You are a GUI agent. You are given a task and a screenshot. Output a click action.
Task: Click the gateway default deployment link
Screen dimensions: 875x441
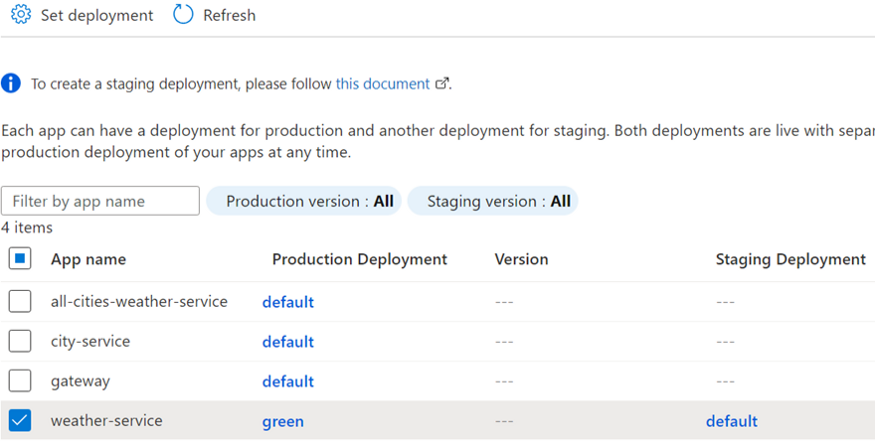click(288, 382)
